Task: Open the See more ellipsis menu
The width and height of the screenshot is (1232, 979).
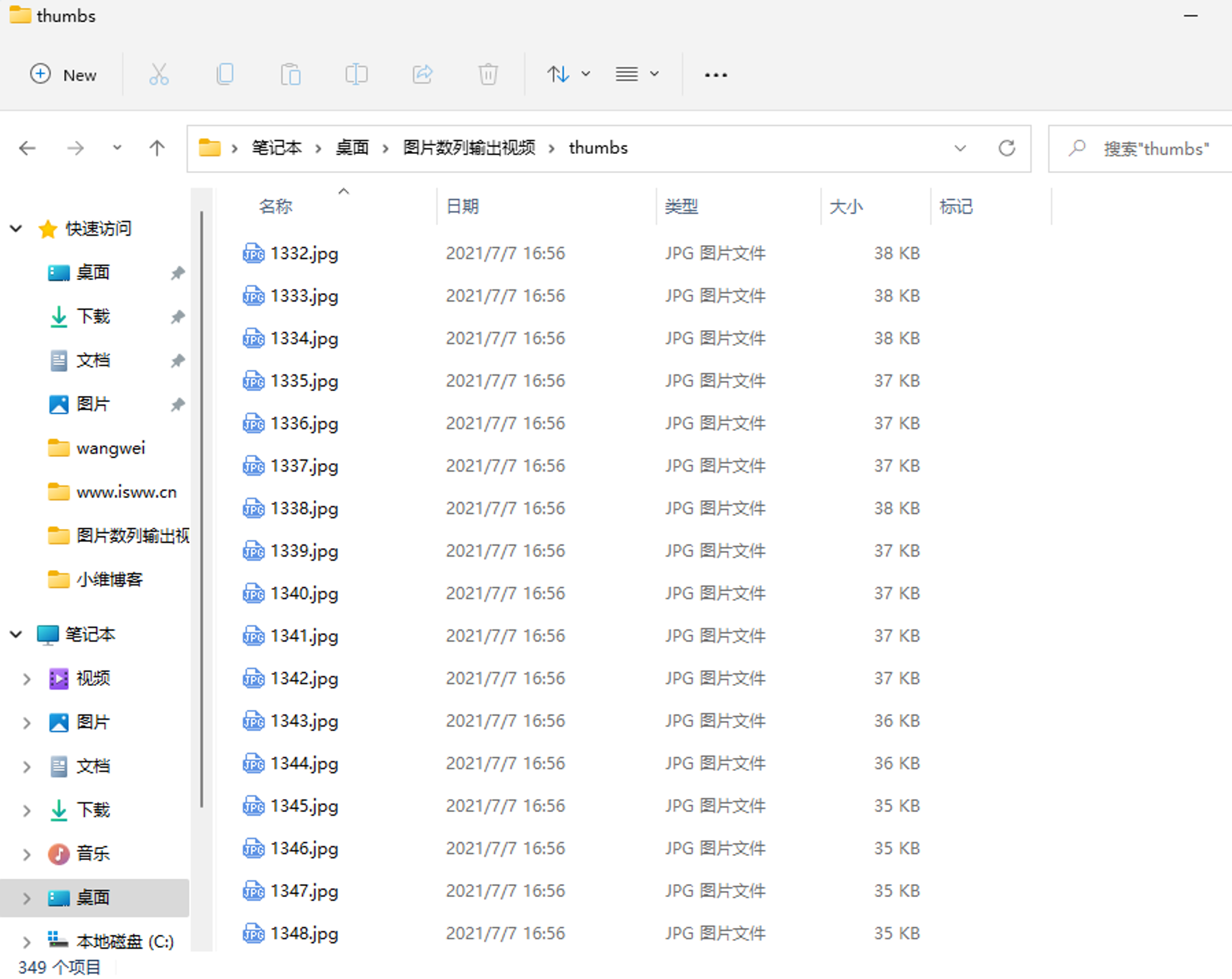Action: [716, 75]
